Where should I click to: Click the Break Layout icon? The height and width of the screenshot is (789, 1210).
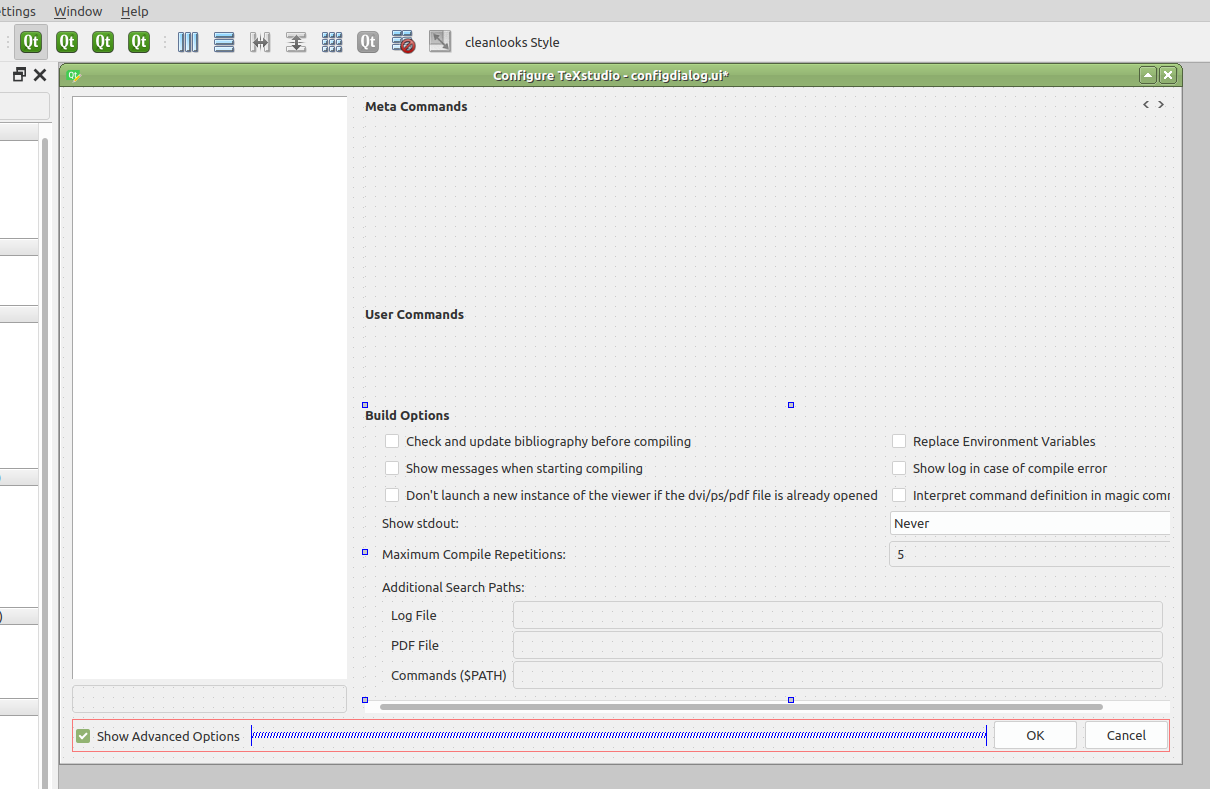[403, 42]
